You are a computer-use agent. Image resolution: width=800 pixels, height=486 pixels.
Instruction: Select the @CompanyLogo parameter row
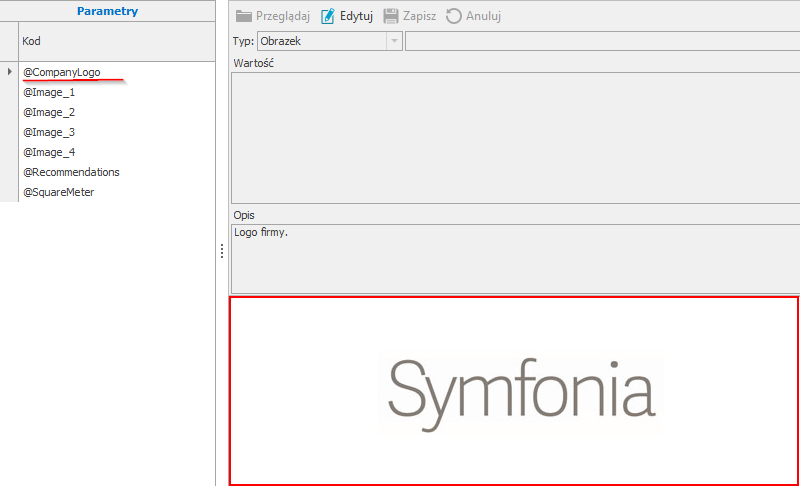tap(116, 72)
